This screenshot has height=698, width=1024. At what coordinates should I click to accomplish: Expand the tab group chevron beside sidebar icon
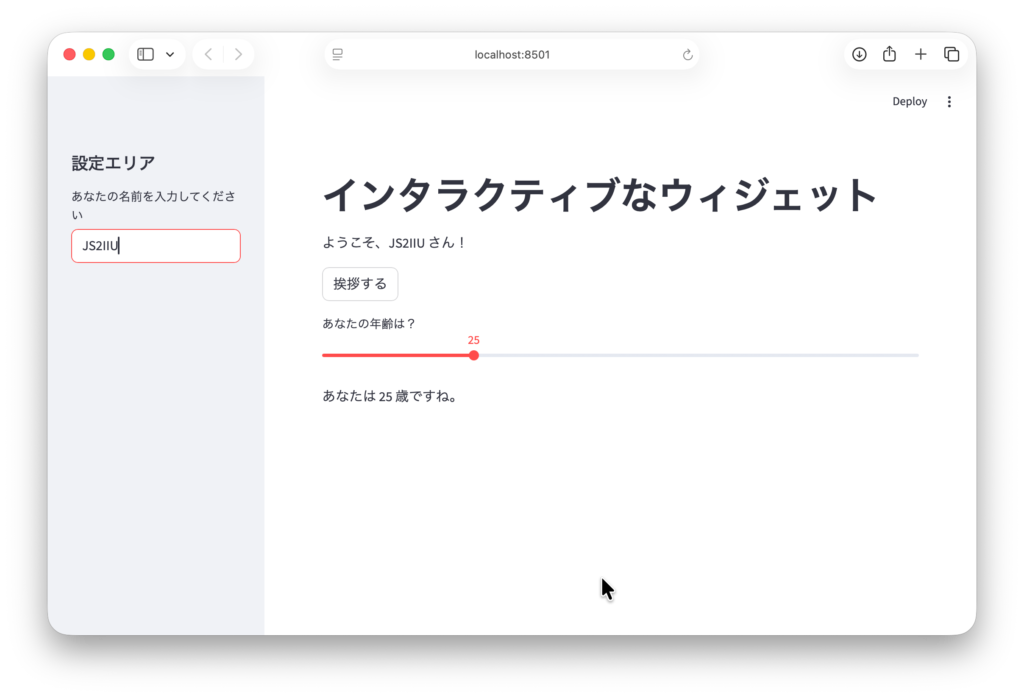pyautogui.click(x=170, y=54)
